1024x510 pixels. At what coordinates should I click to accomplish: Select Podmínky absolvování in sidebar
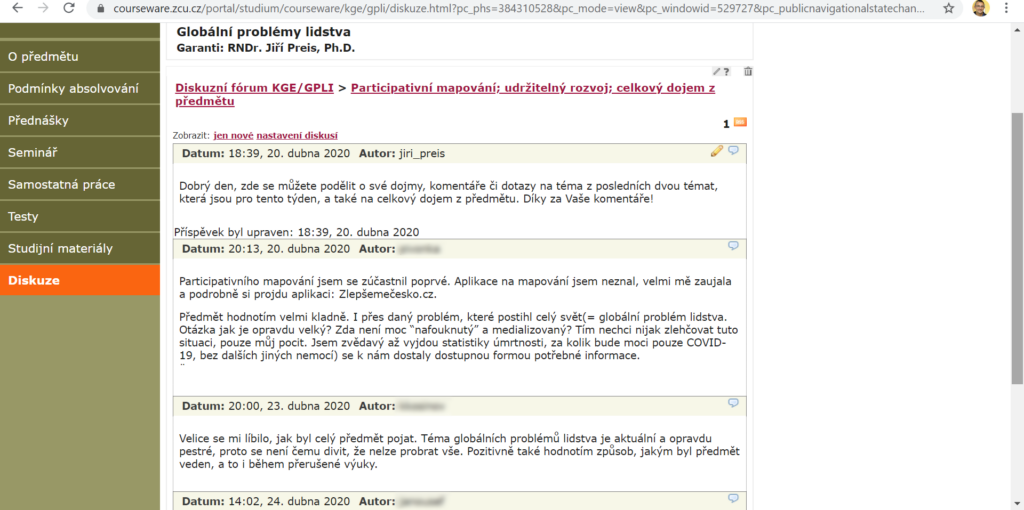(x=73, y=88)
